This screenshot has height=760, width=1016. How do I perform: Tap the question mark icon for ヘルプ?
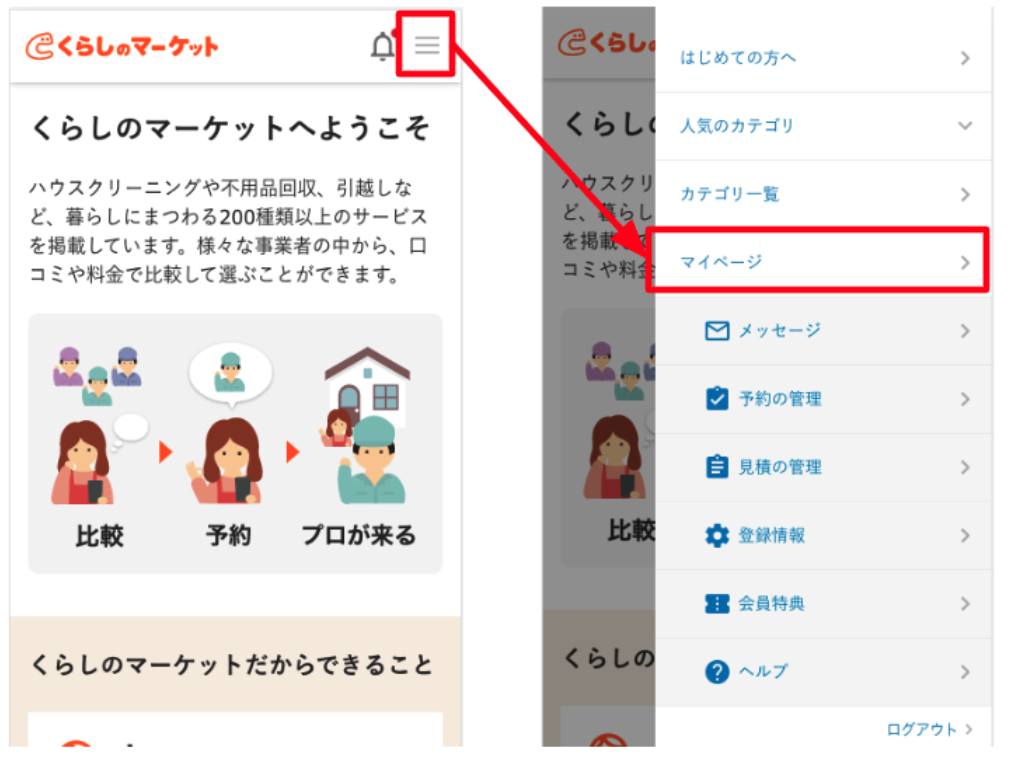click(x=717, y=671)
